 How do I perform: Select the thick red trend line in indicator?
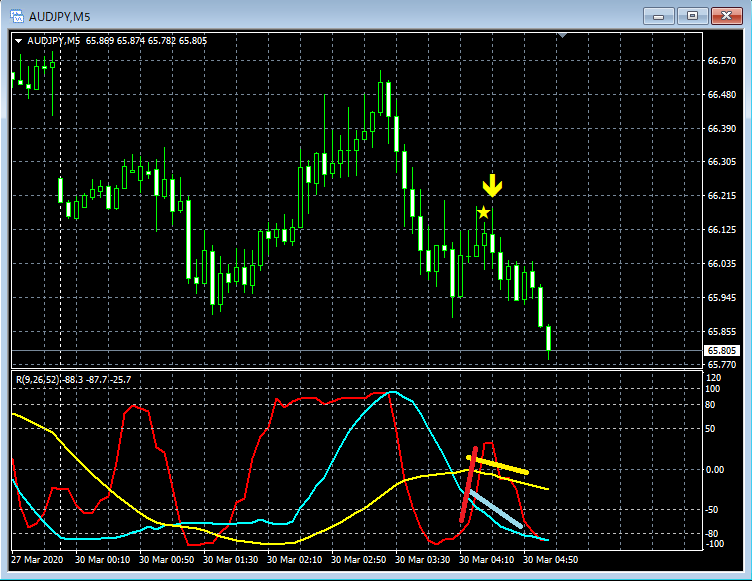468,485
